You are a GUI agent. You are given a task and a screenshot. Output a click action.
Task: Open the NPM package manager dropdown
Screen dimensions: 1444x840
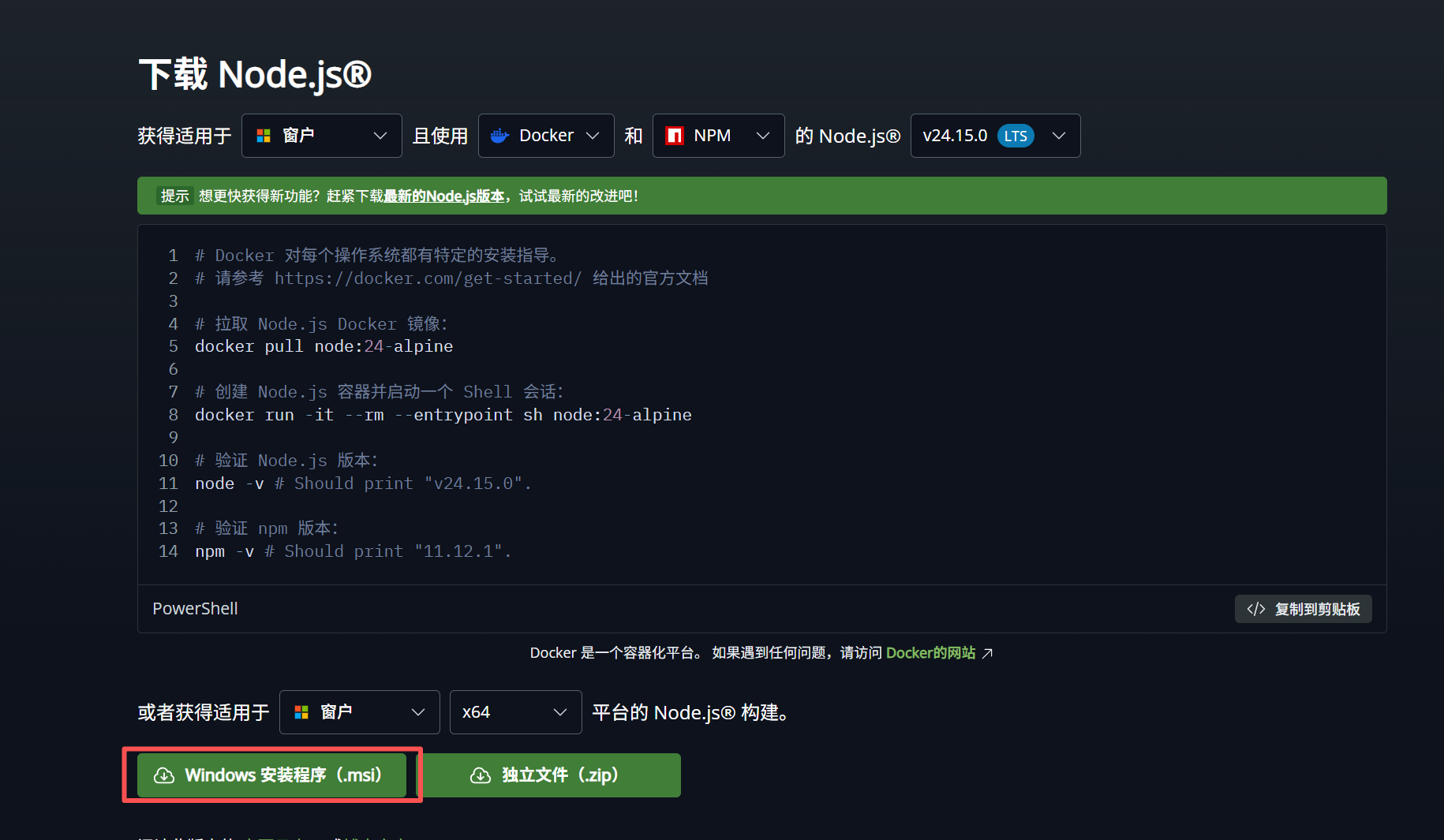click(718, 136)
